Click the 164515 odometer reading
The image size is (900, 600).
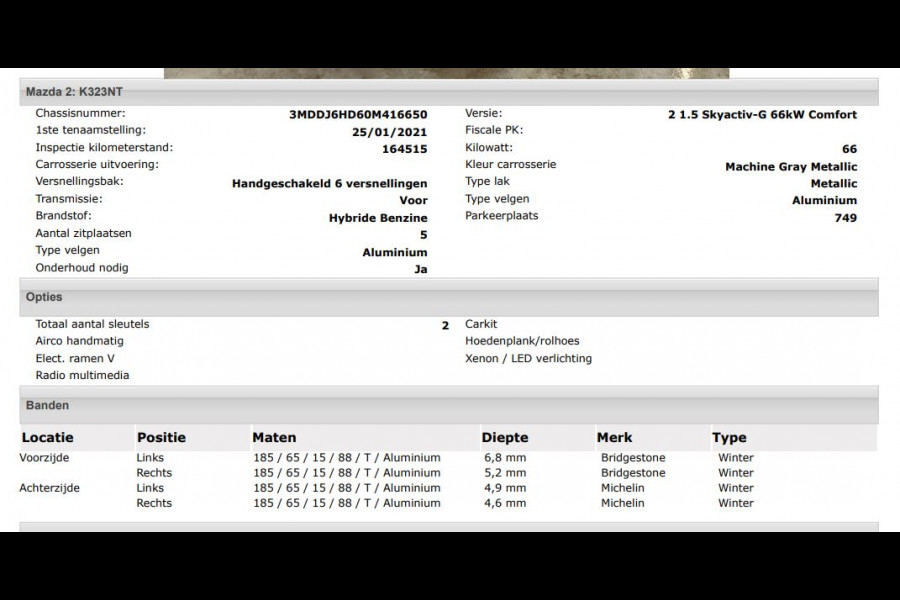404,149
